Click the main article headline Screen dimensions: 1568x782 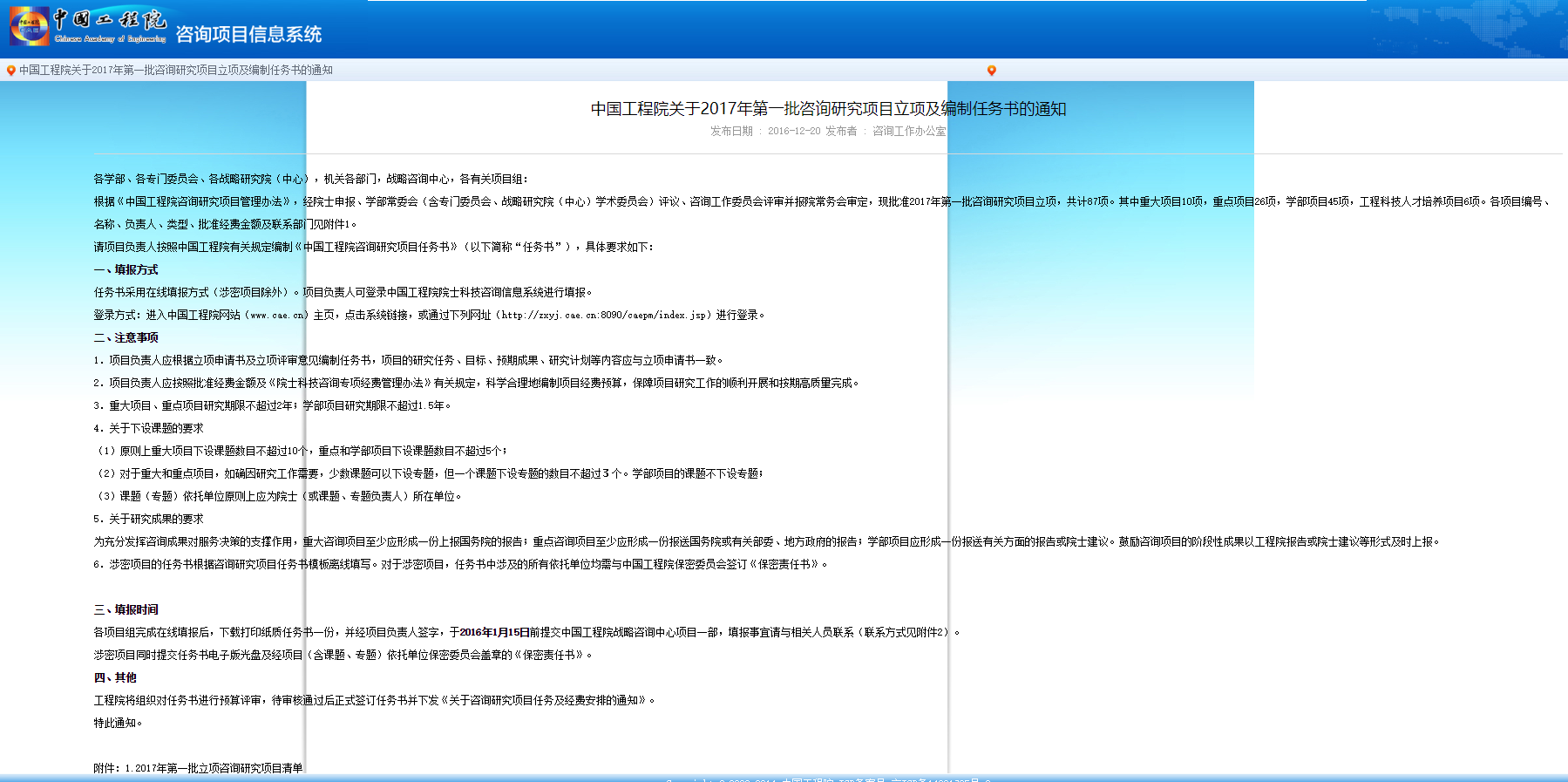[828, 109]
